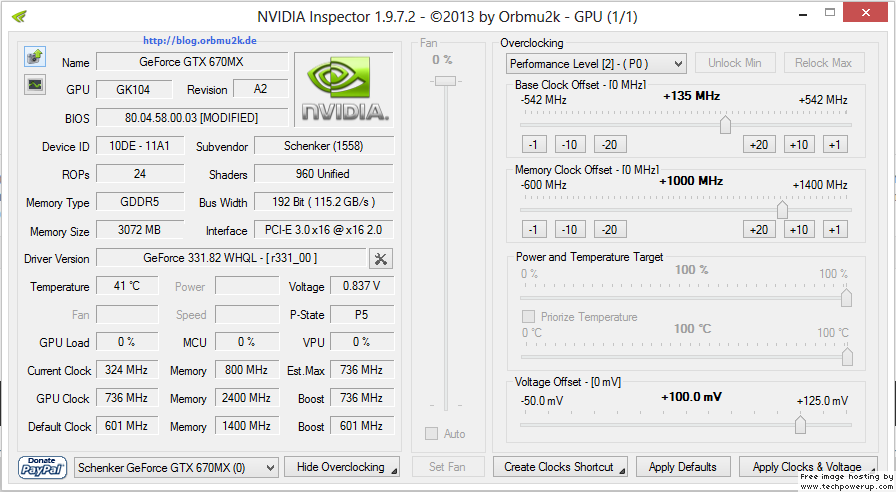896x492 pixels.
Task: Click the Subvendor Schenker (1558) value
Action: point(324,146)
